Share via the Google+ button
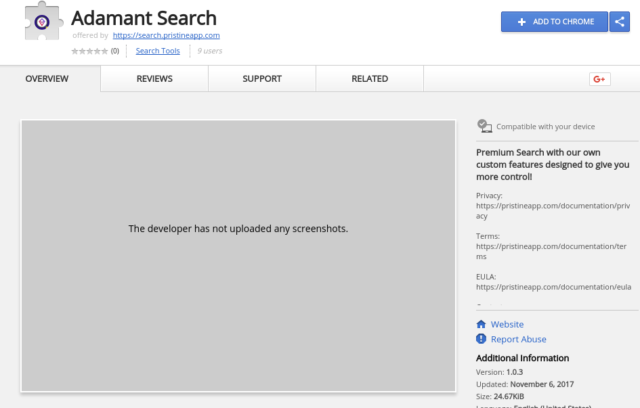The width and height of the screenshot is (640, 408). (x=600, y=79)
